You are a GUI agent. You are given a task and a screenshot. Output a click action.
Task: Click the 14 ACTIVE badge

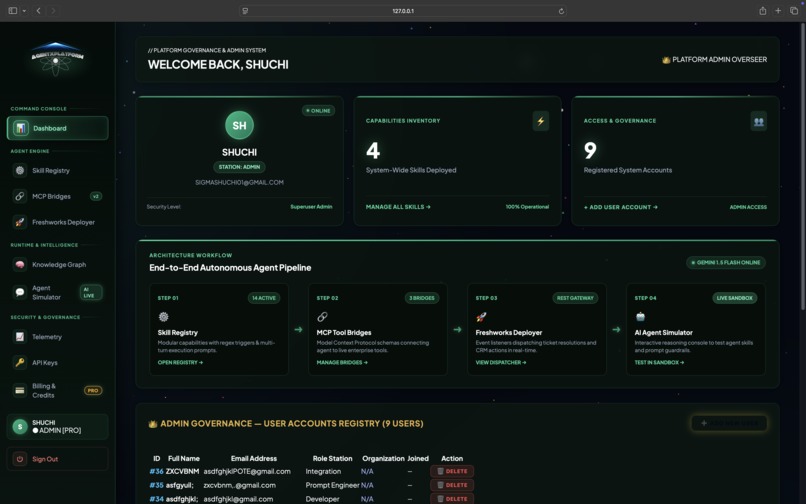(264, 298)
